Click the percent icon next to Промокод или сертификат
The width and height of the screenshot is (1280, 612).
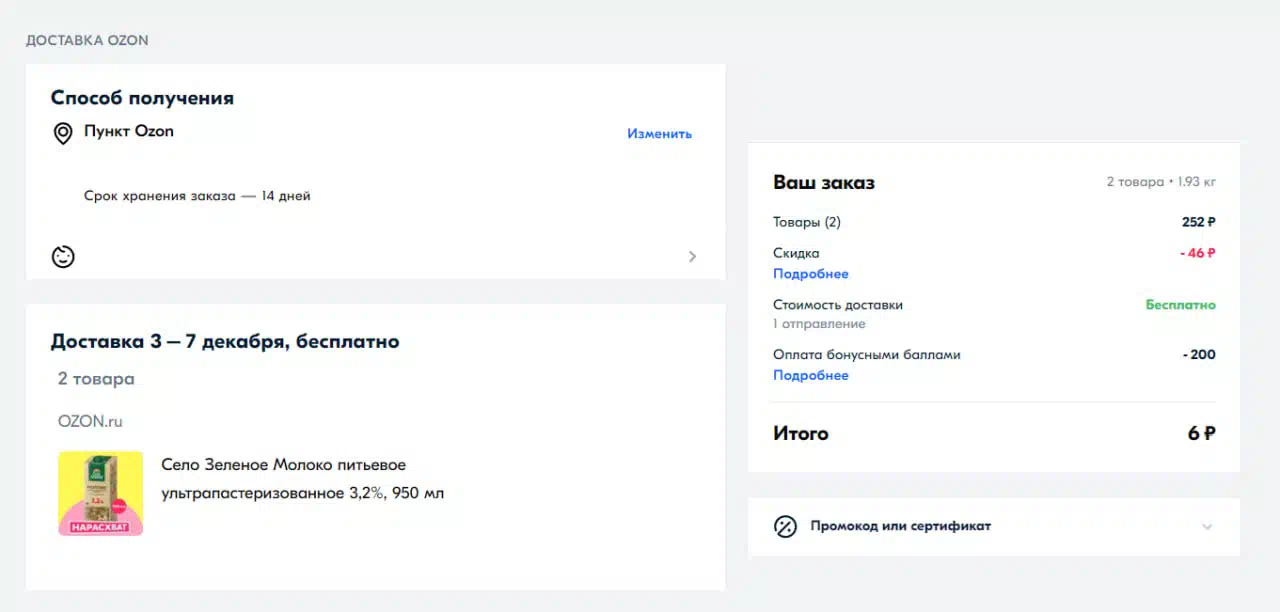click(785, 526)
